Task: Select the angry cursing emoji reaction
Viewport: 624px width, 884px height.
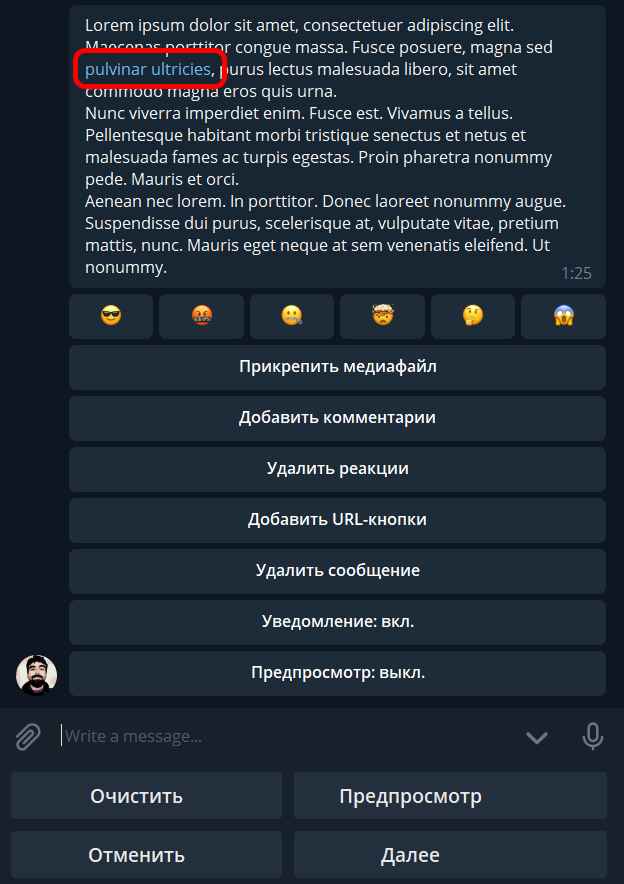Action: tap(201, 316)
